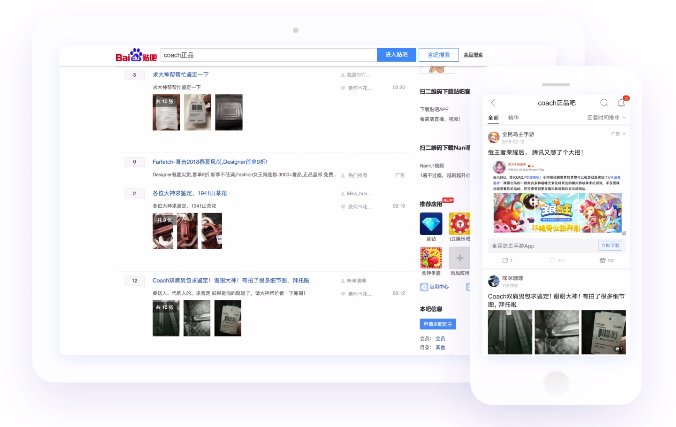The width and height of the screenshot is (676, 427).
Task: Tap the 立即下载 button in phone ad
Action: (x=610, y=245)
